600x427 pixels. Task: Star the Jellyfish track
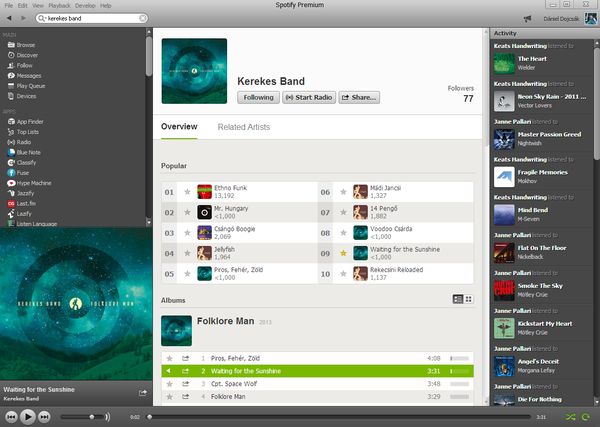click(187, 253)
